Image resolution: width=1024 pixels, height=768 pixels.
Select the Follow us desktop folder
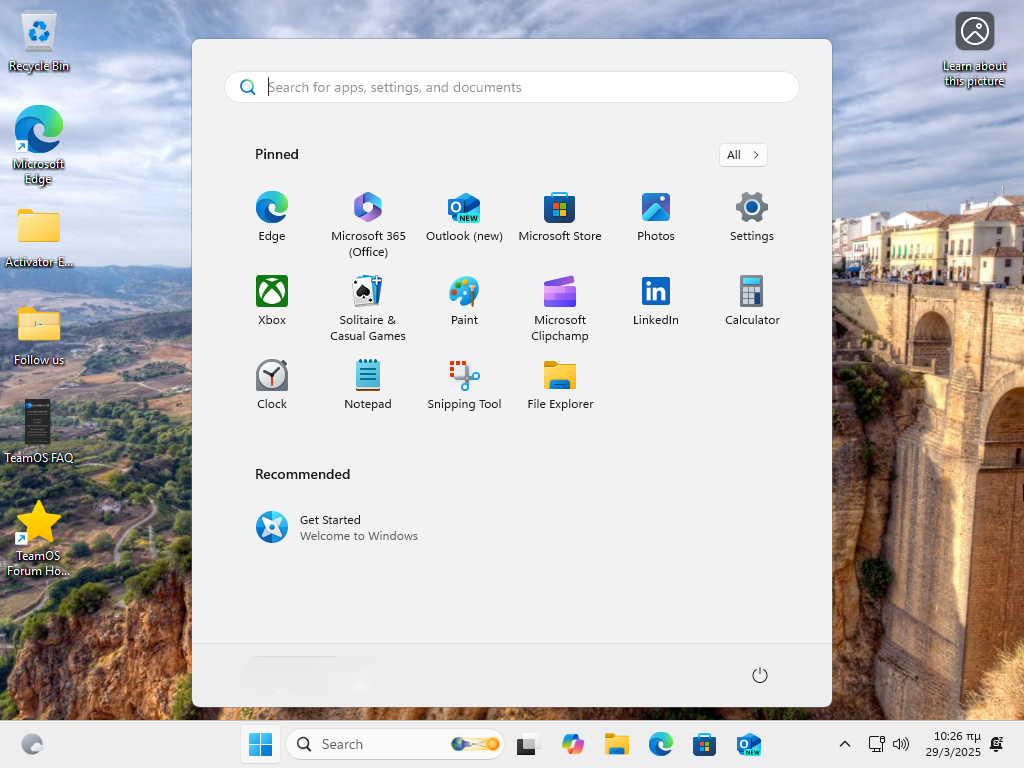point(39,336)
